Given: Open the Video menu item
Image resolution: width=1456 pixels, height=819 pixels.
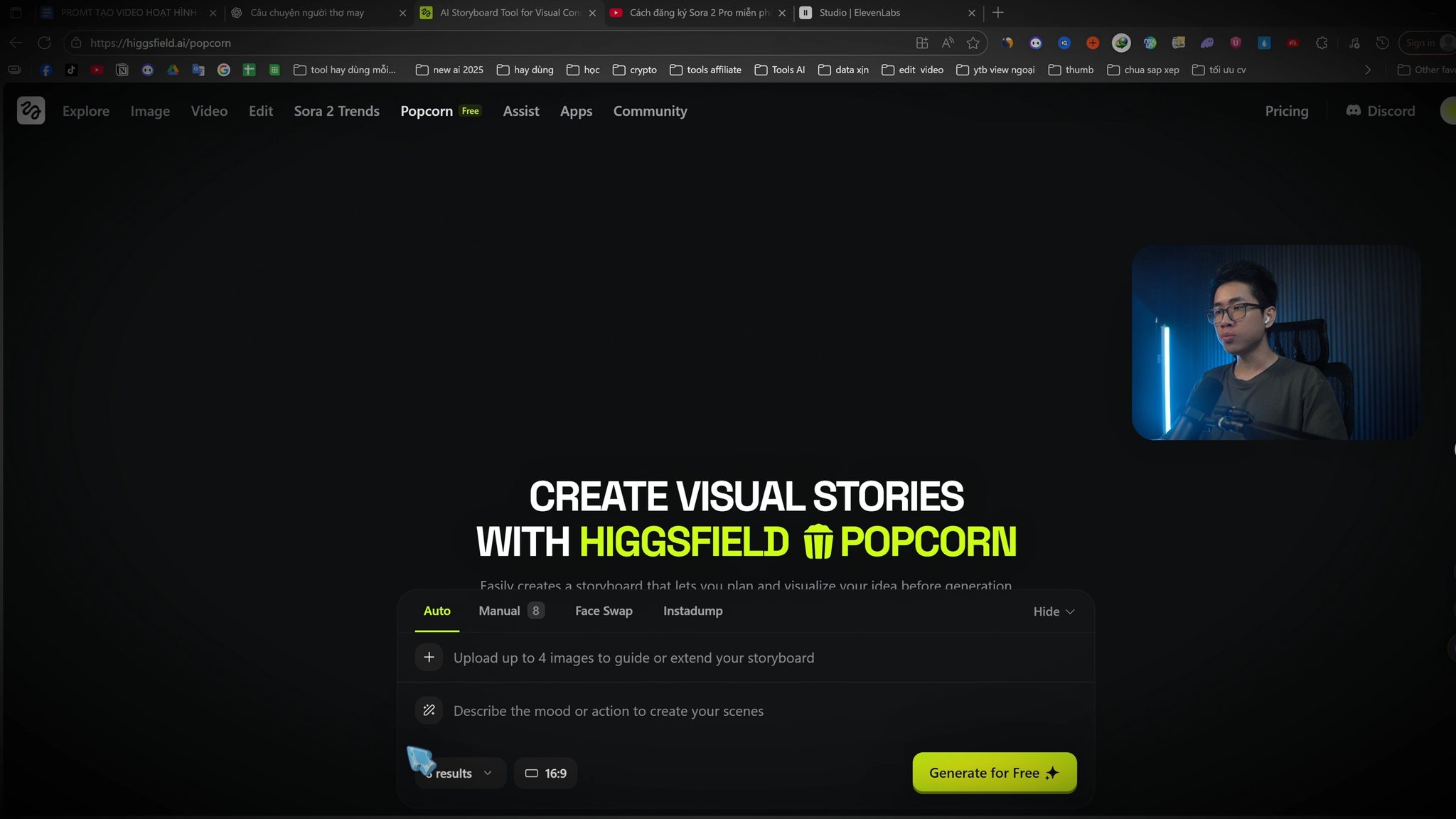Looking at the screenshot, I should (x=209, y=111).
